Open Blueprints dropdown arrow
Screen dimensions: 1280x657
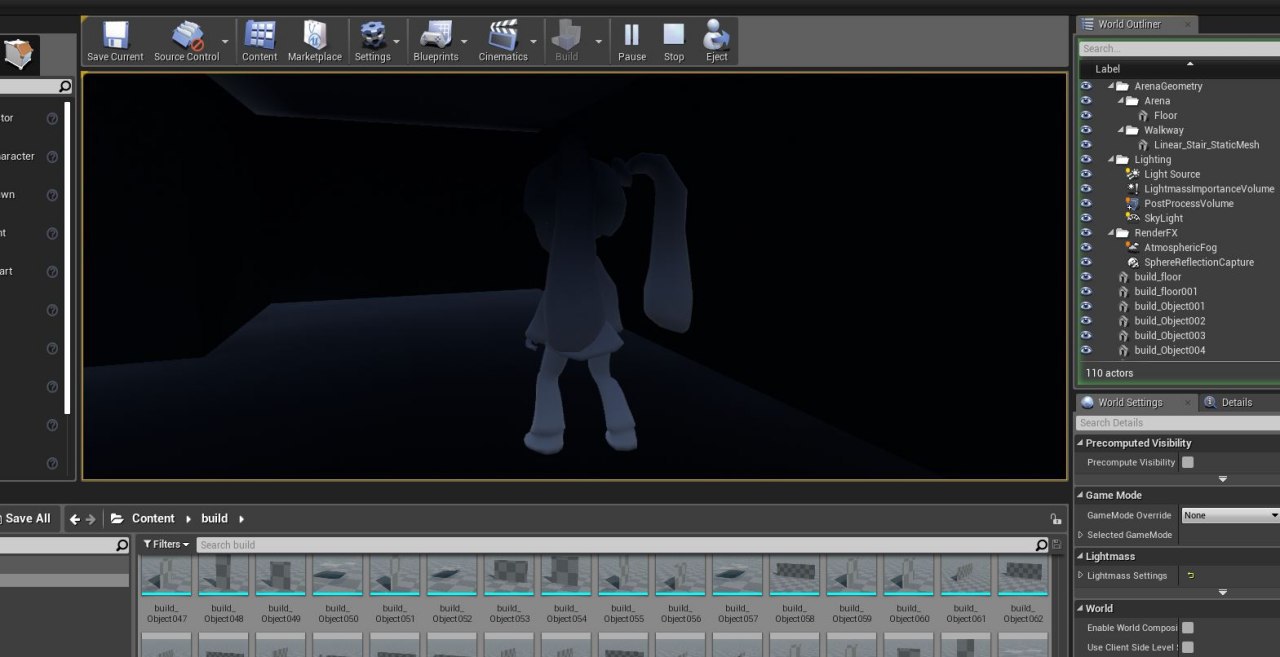464,42
